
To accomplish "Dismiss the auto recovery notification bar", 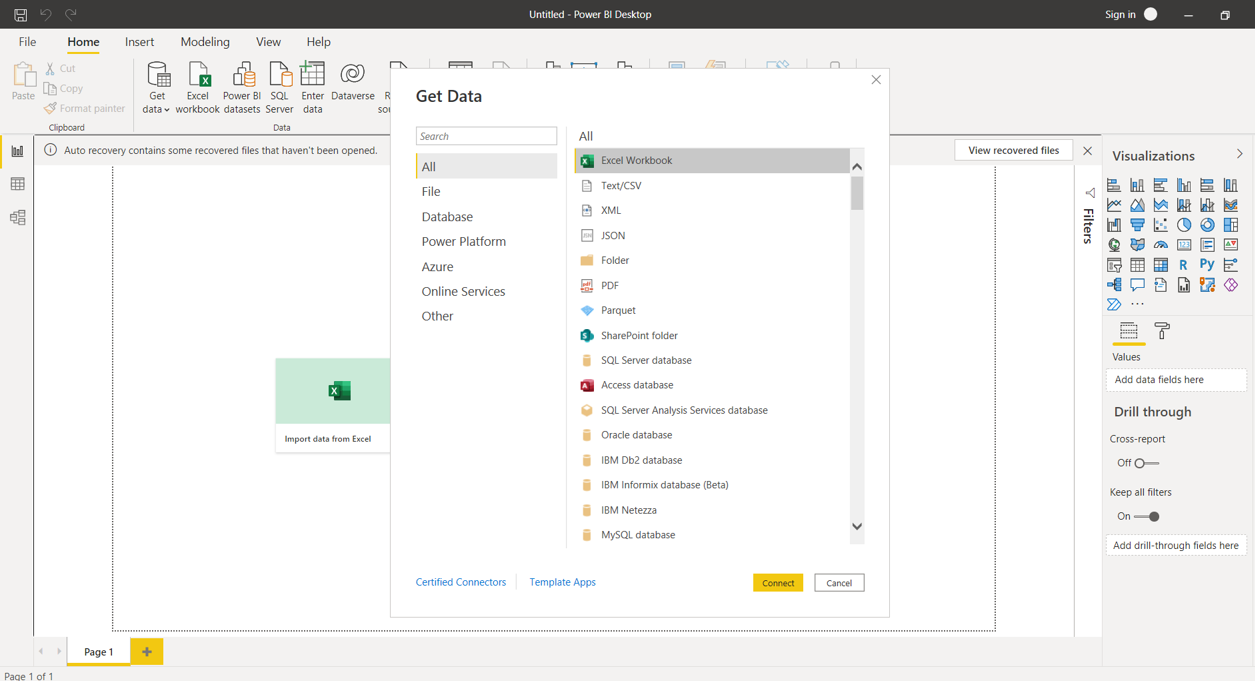I will point(1088,151).
